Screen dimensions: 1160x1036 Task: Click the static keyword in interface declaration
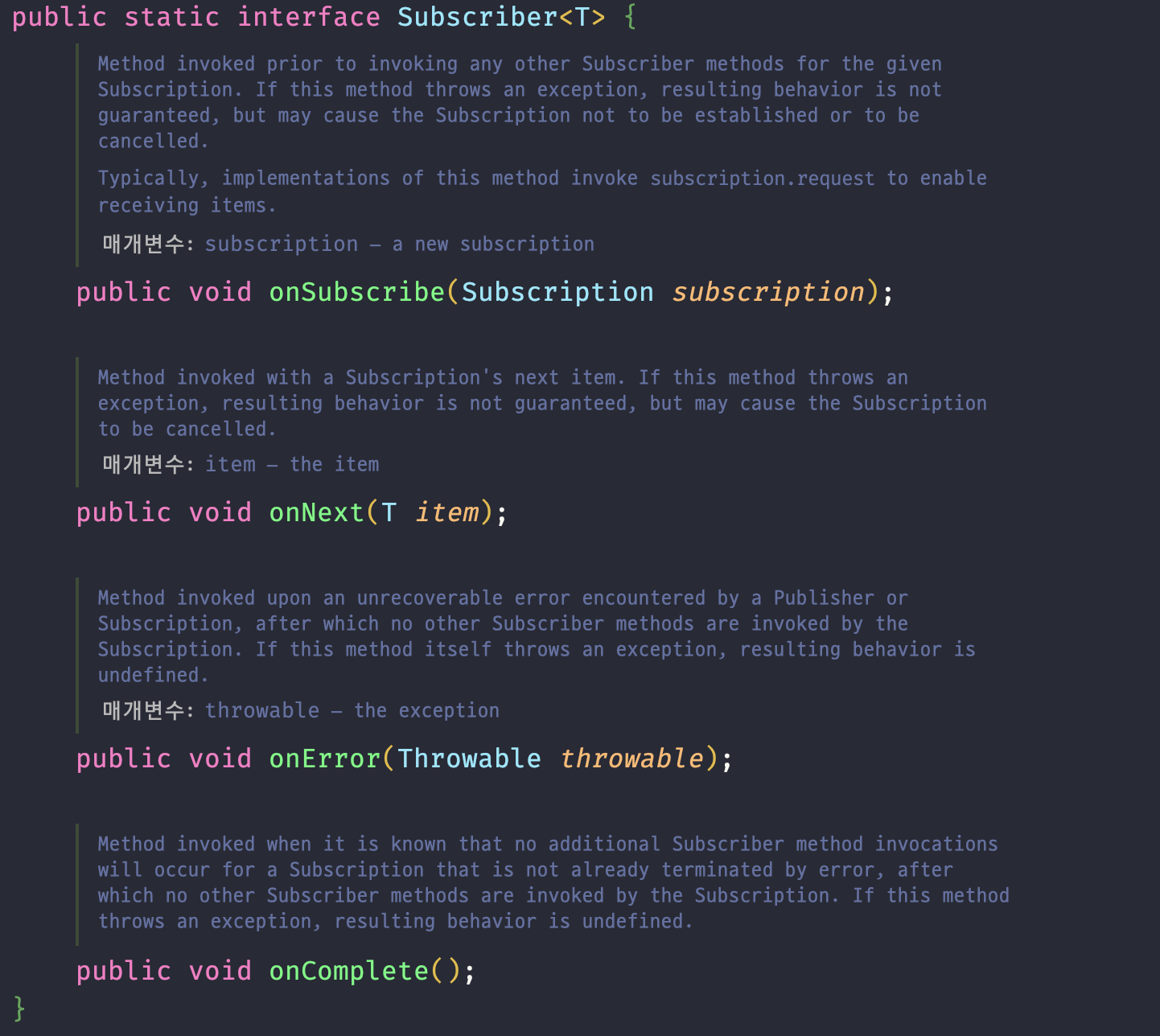(171, 17)
